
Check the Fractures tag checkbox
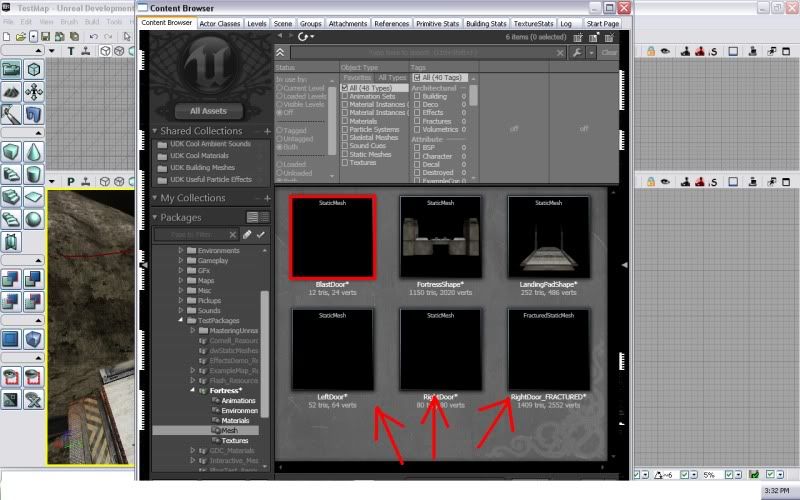417,121
